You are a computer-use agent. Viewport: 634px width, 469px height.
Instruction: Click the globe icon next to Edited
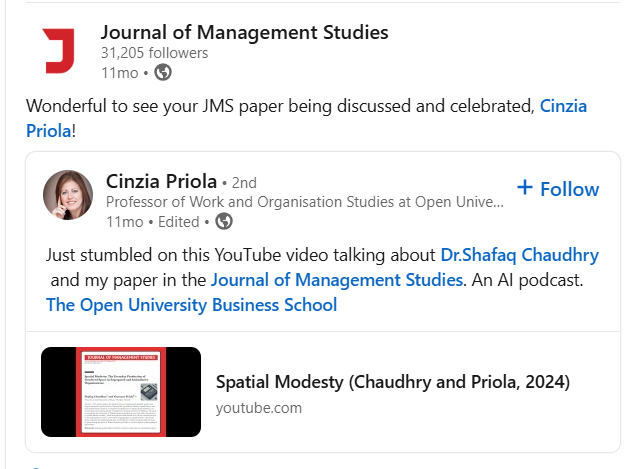[x=224, y=221]
